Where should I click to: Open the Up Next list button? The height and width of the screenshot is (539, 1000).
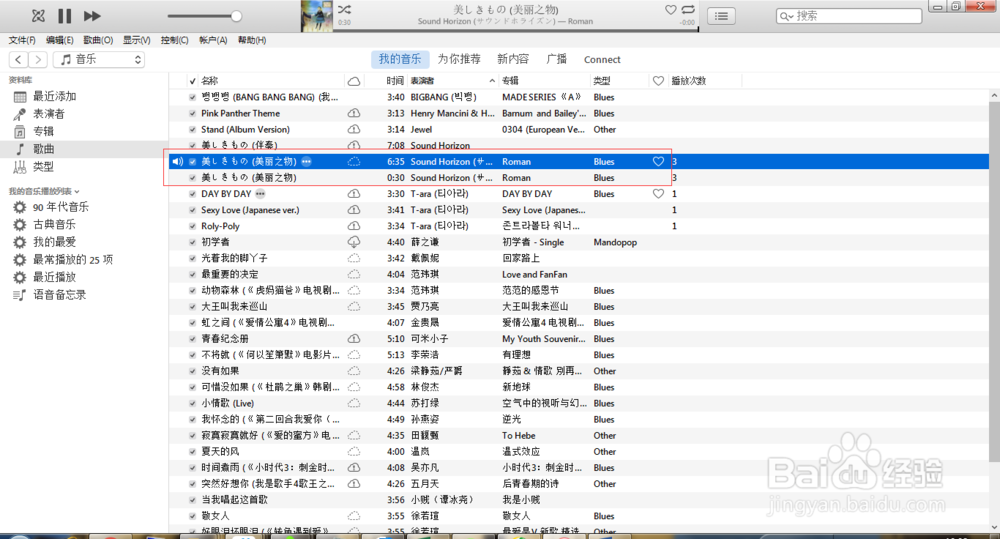[721, 16]
